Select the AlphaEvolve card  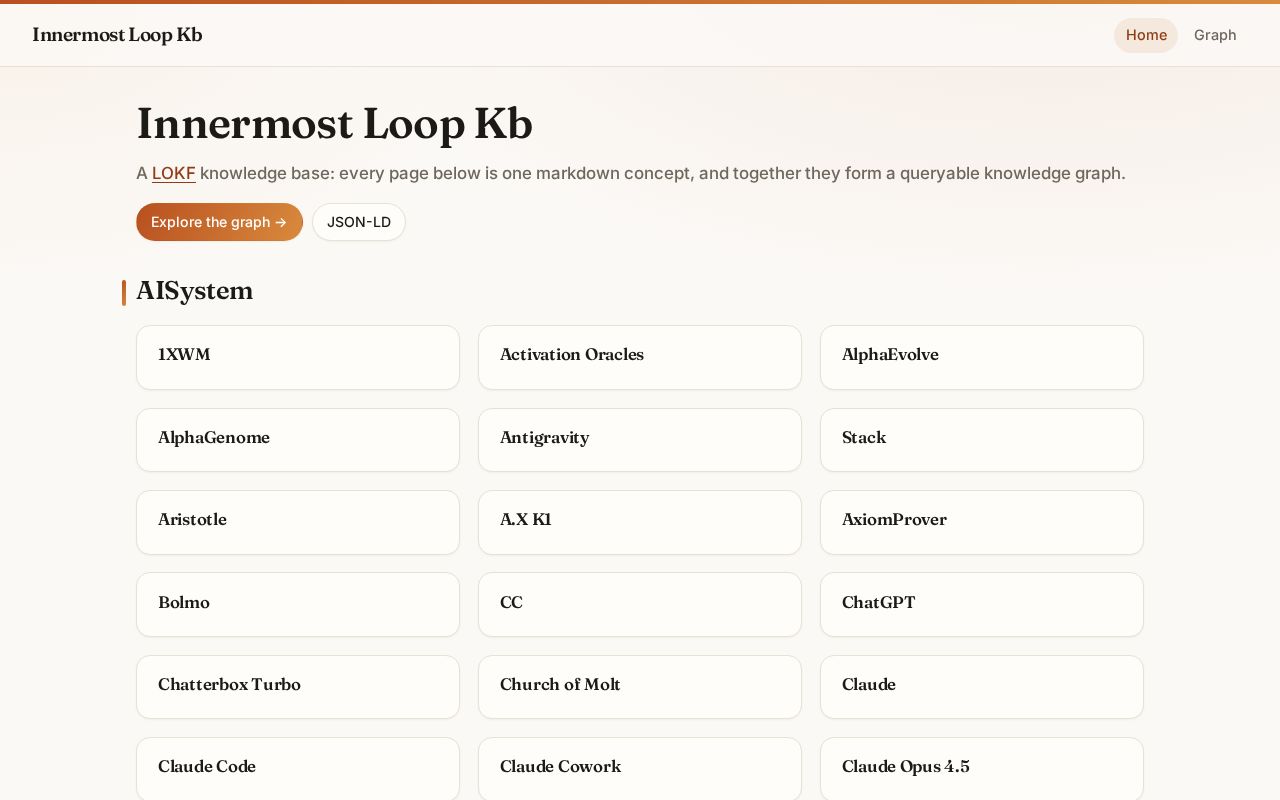[982, 357]
